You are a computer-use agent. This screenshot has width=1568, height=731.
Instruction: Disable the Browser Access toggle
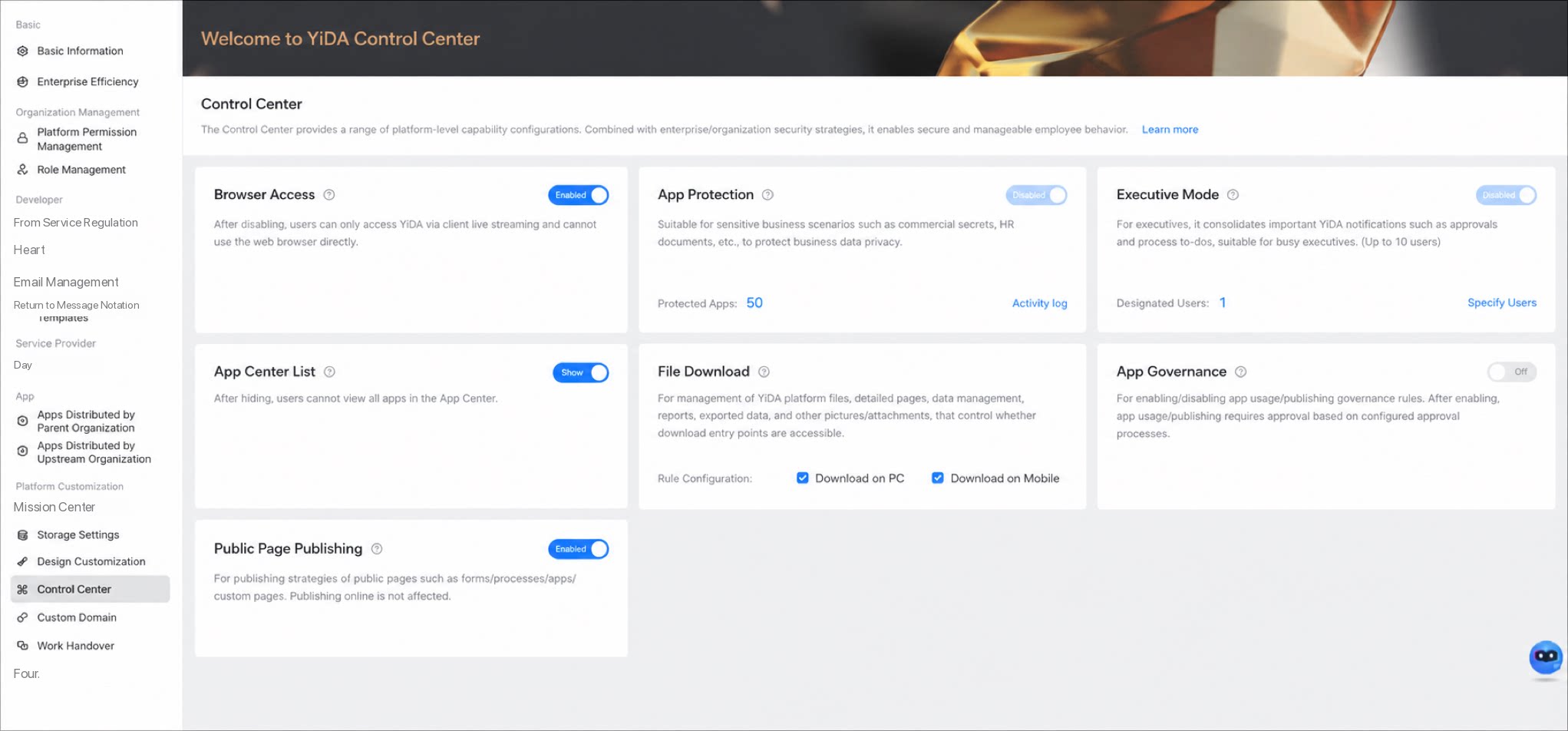[579, 195]
